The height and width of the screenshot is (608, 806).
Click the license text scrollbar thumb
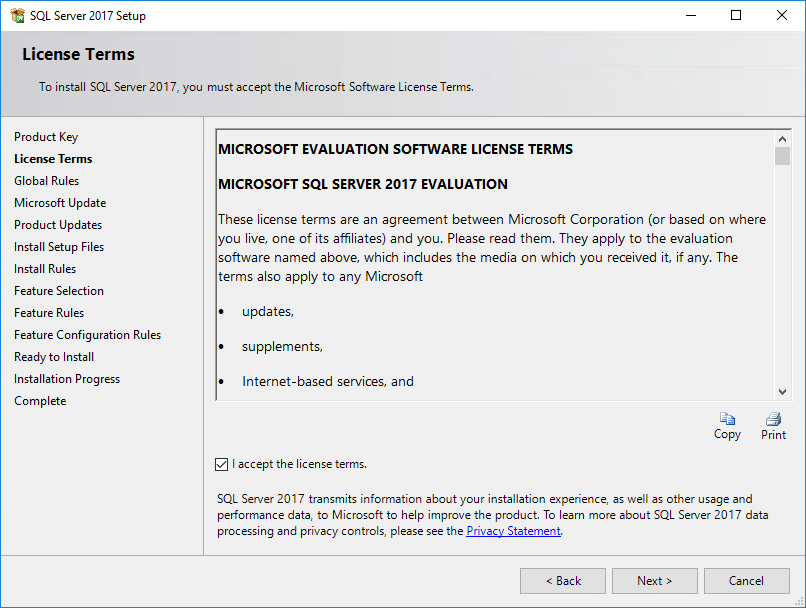click(782, 156)
